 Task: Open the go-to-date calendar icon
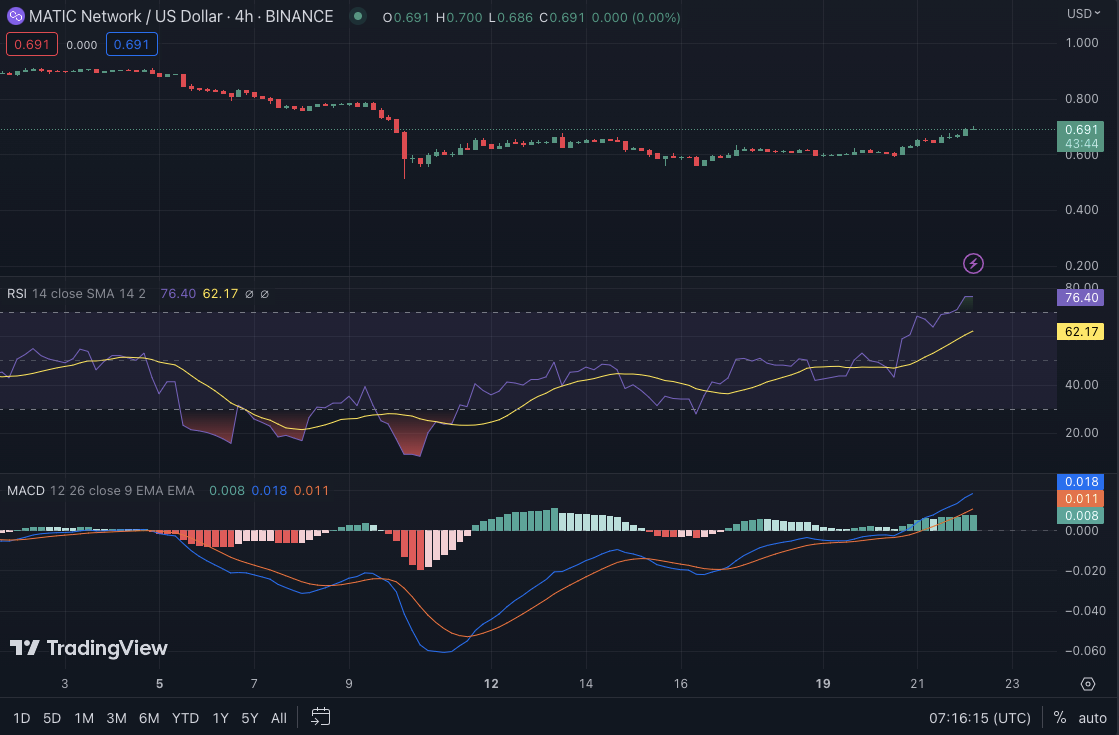[320, 717]
